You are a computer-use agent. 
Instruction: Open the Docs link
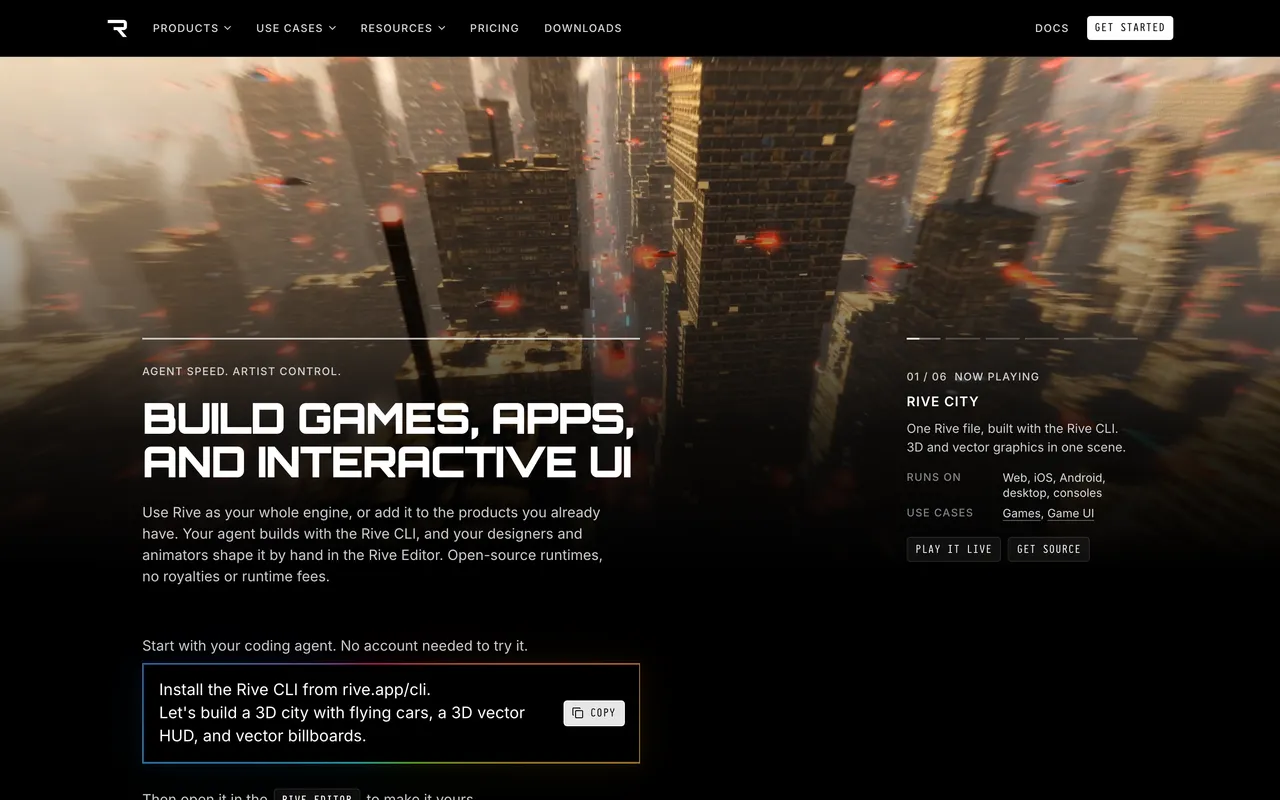[1052, 28]
